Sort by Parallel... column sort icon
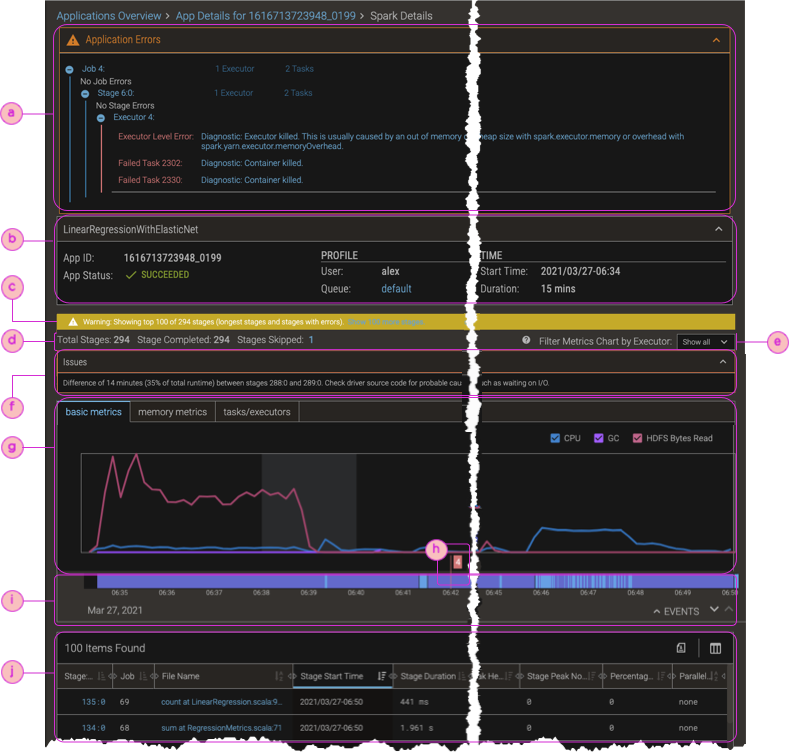Viewport: 789px width, 752px height. click(715, 676)
